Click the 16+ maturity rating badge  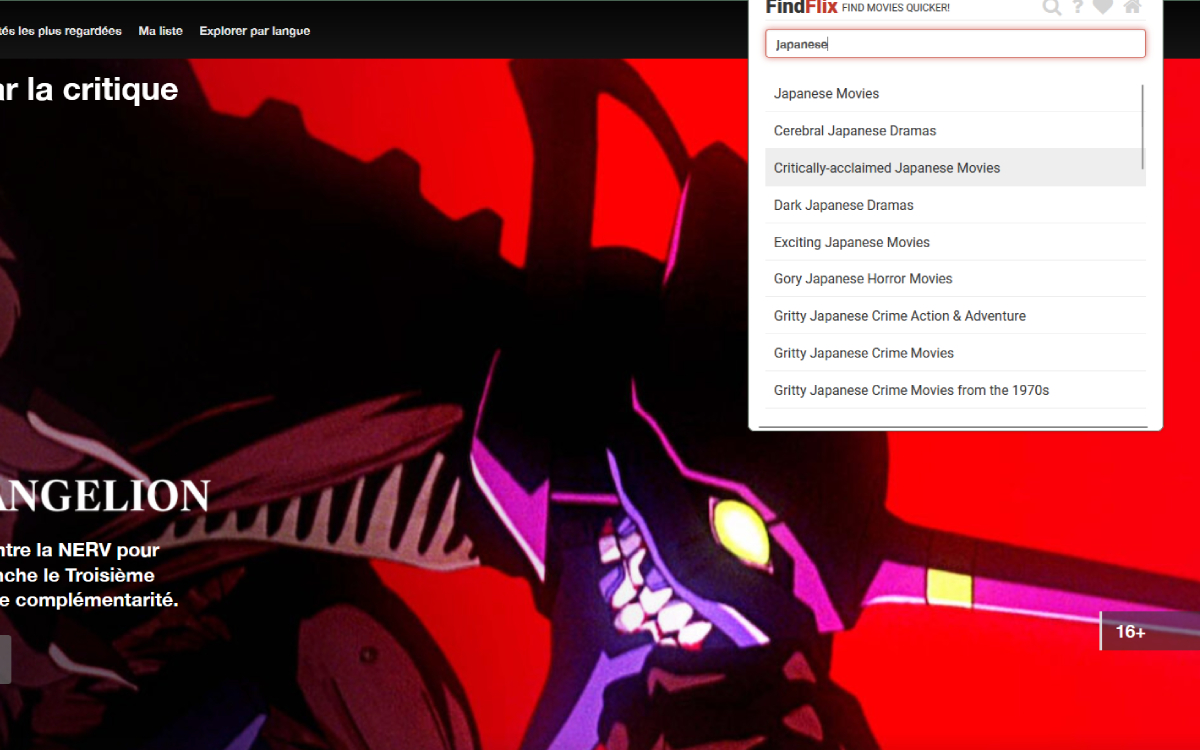coord(1149,631)
